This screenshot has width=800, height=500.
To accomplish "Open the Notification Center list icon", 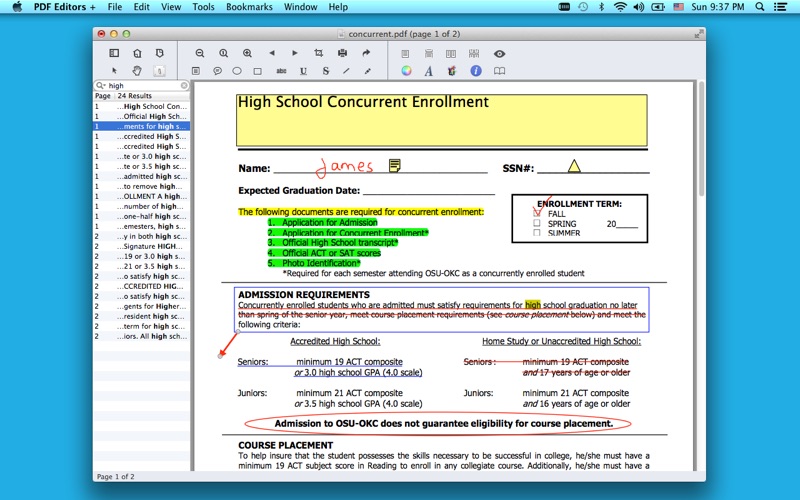I will tap(780, 7).
